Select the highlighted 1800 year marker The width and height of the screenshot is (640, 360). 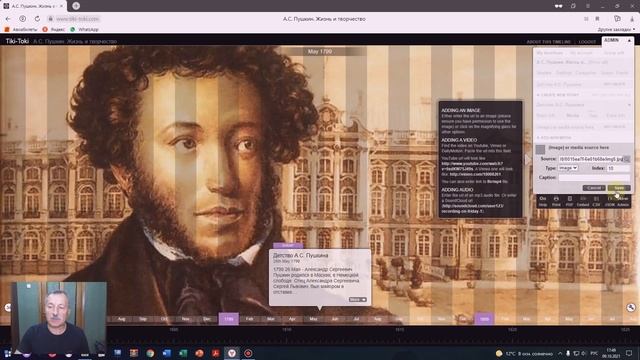pos(484,319)
